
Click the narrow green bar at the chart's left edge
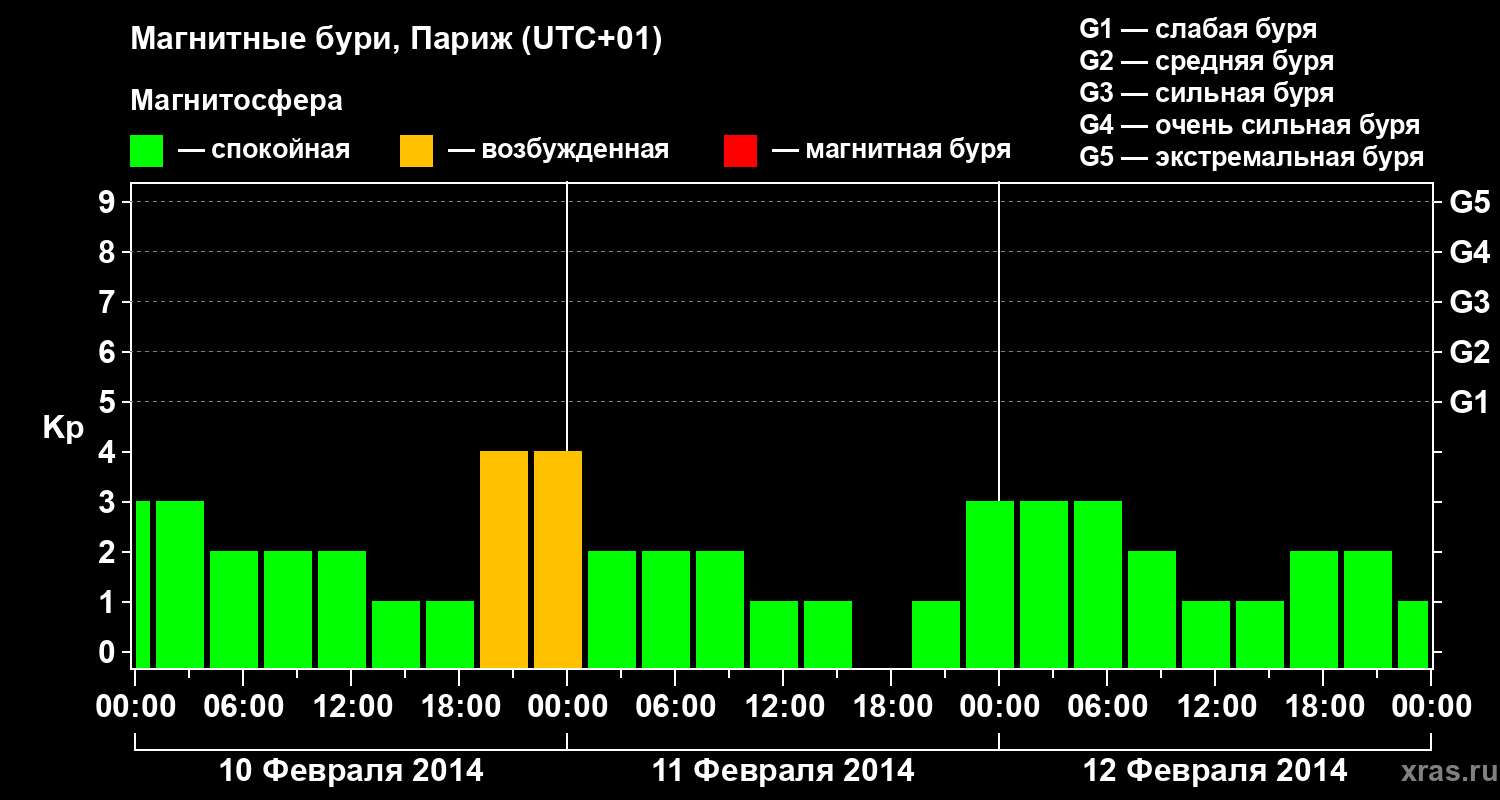[x=142, y=584]
